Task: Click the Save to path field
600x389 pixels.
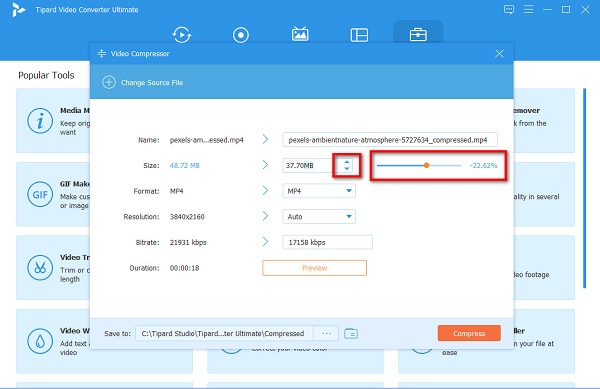Action: [224, 333]
